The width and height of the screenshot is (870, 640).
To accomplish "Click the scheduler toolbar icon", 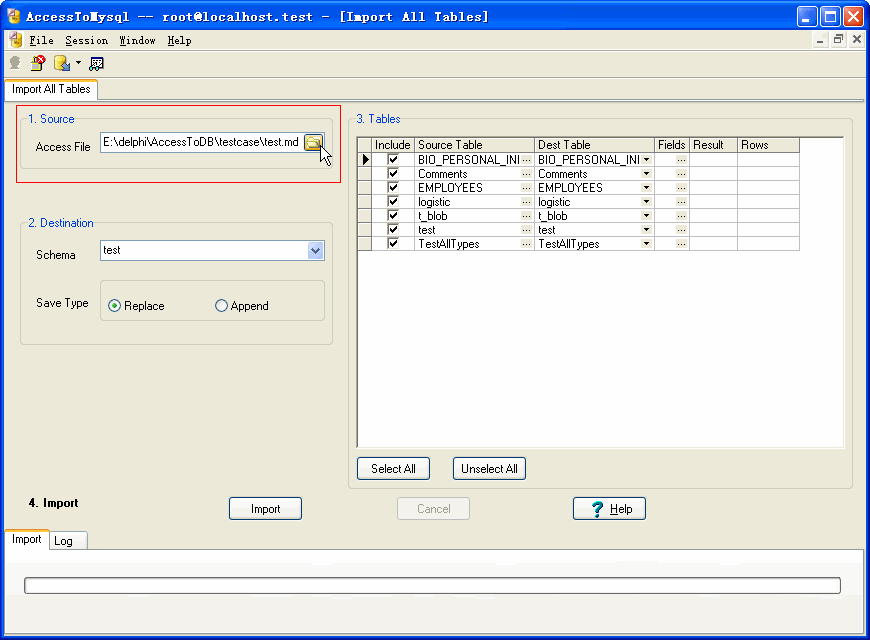I will pos(97,63).
